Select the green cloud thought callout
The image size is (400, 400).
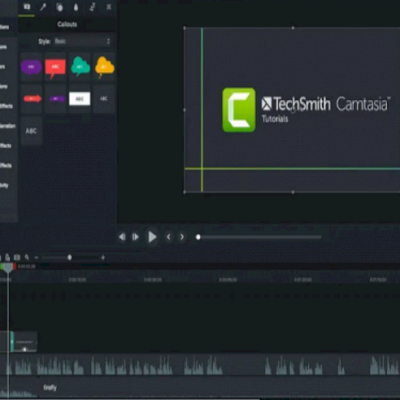point(80,67)
